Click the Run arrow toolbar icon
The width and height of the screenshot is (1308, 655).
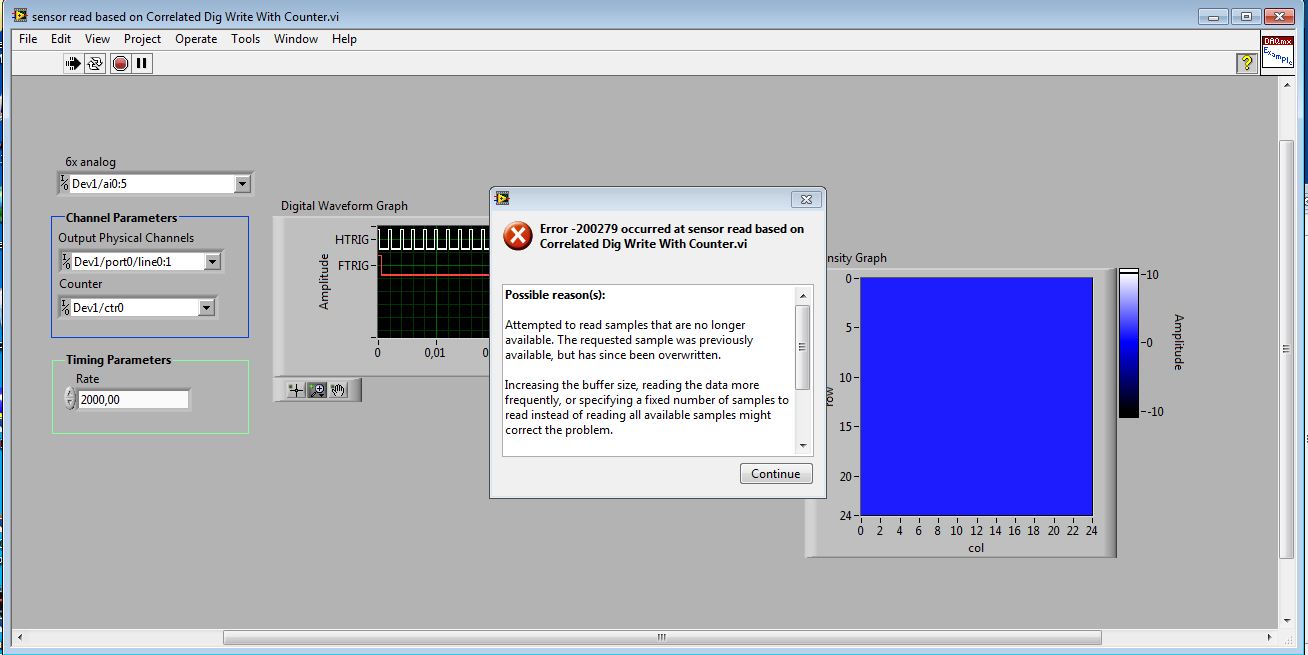click(x=73, y=64)
